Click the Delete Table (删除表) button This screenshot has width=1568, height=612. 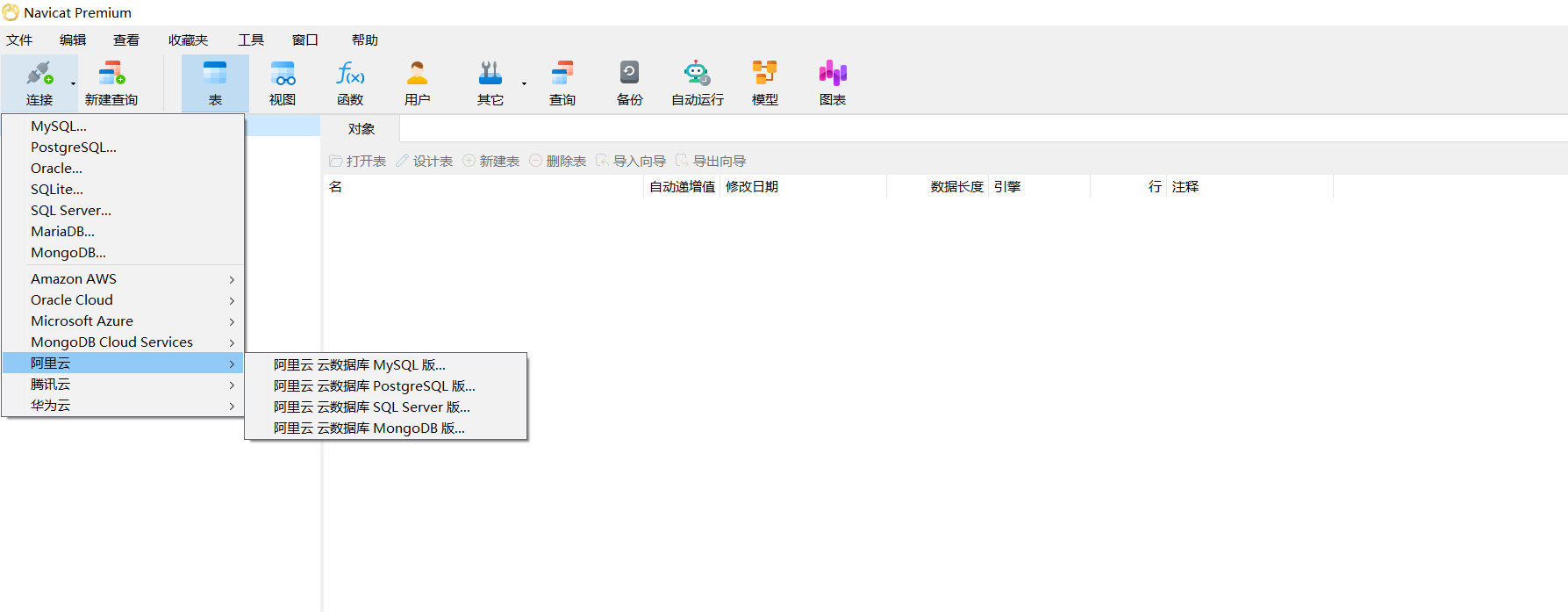558,161
